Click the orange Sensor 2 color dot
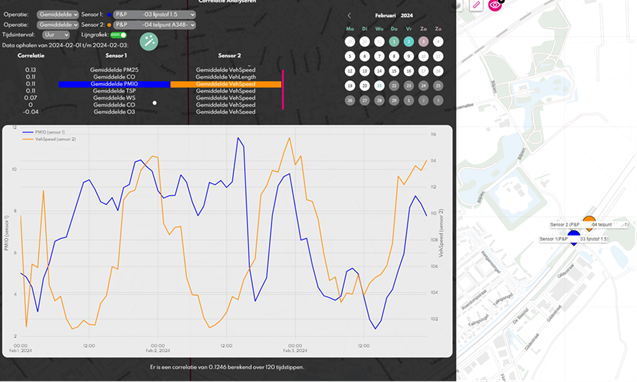The width and height of the screenshot is (637, 382). pyautogui.click(x=109, y=25)
